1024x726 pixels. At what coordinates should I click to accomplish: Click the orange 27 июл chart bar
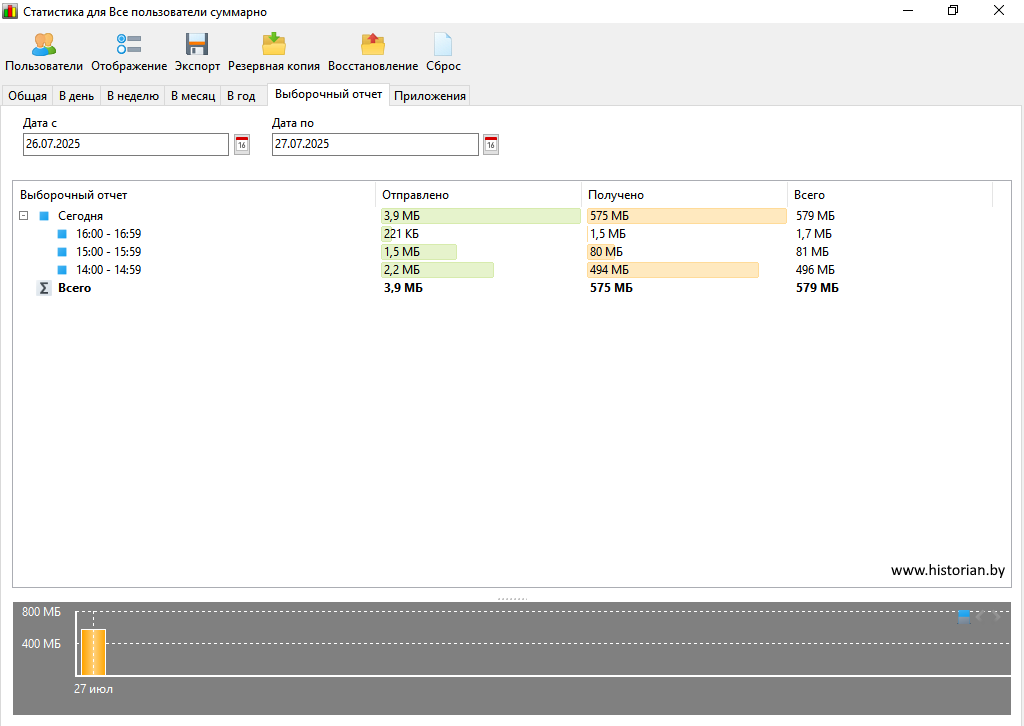[x=93, y=652]
